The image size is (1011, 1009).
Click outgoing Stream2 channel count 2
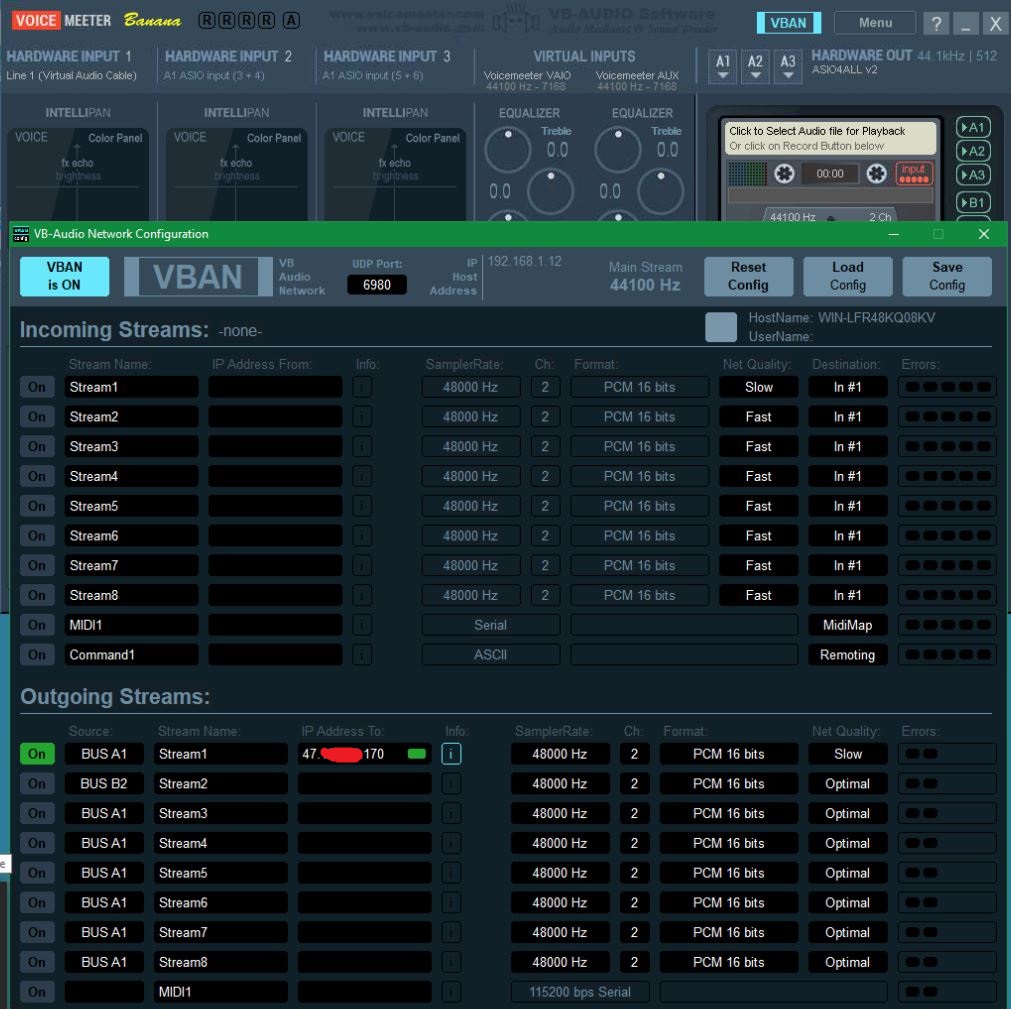634,783
